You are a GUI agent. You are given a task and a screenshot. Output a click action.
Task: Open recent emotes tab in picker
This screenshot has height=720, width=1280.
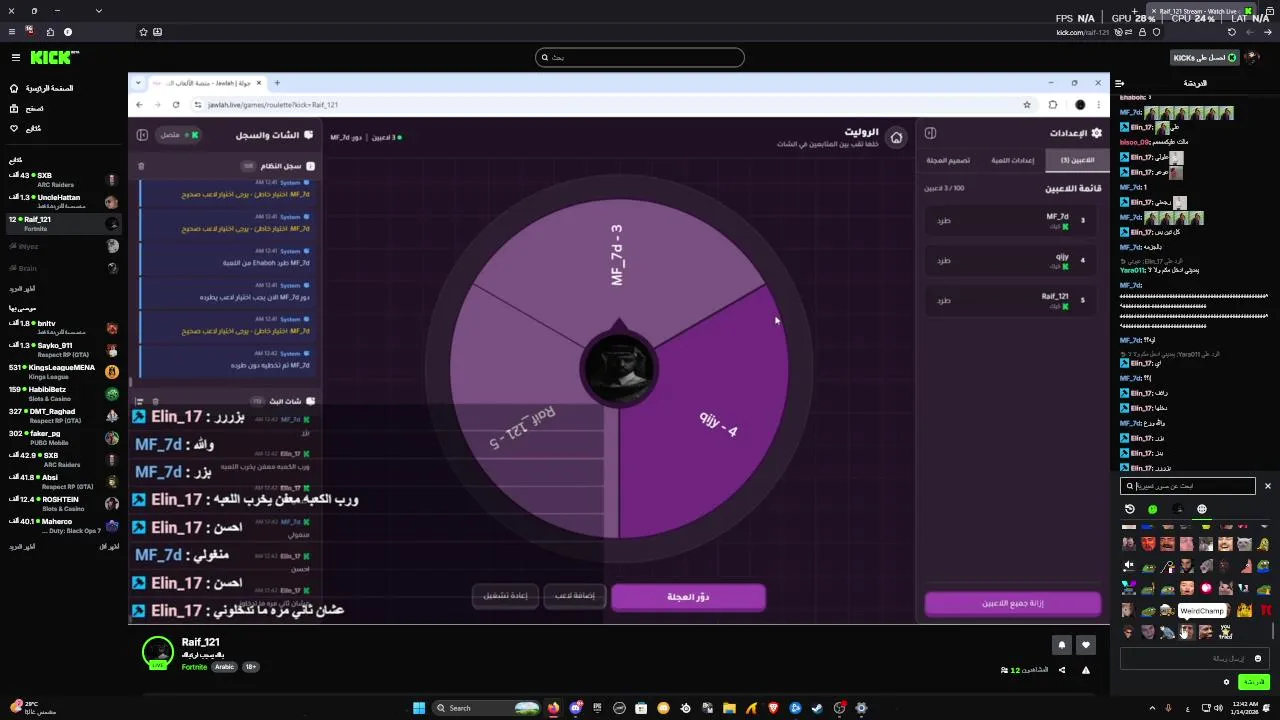1130,509
